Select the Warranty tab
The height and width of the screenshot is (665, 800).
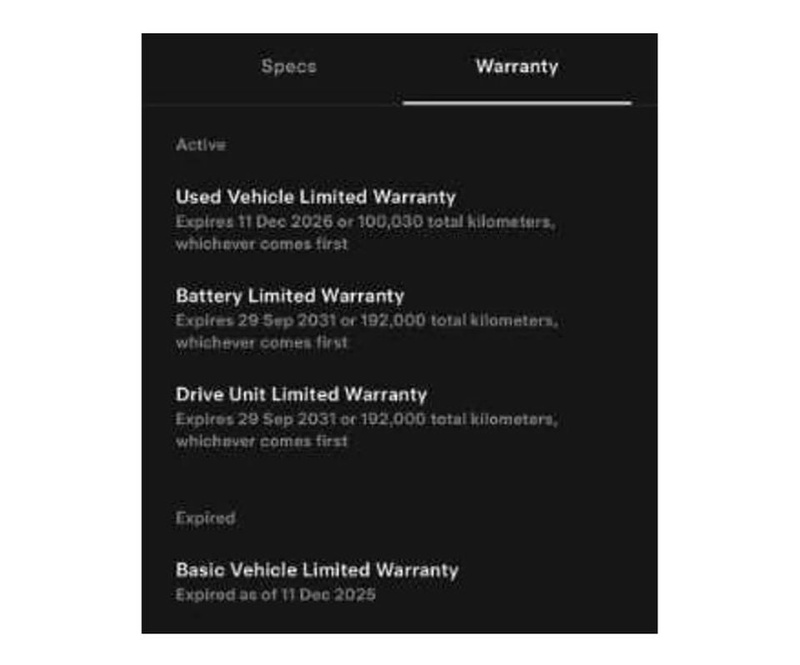(517, 66)
